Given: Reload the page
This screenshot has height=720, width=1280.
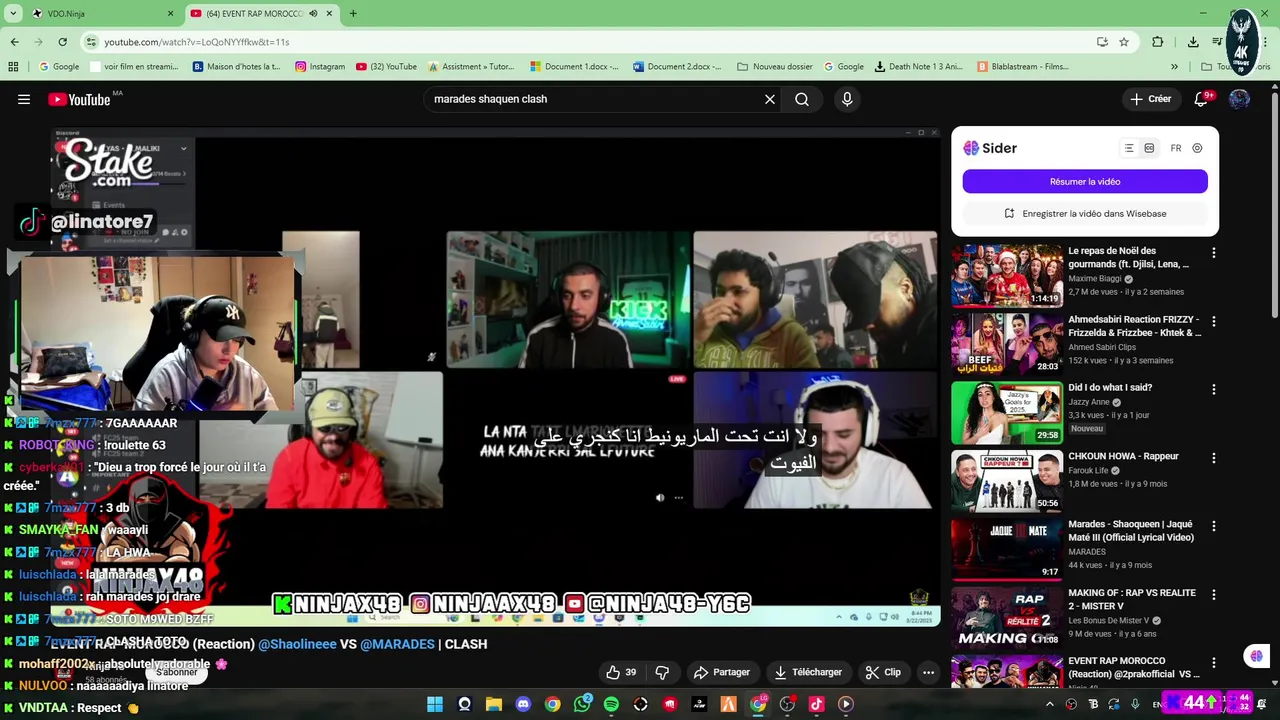Looking at the screenshot, I should point(62,42).
